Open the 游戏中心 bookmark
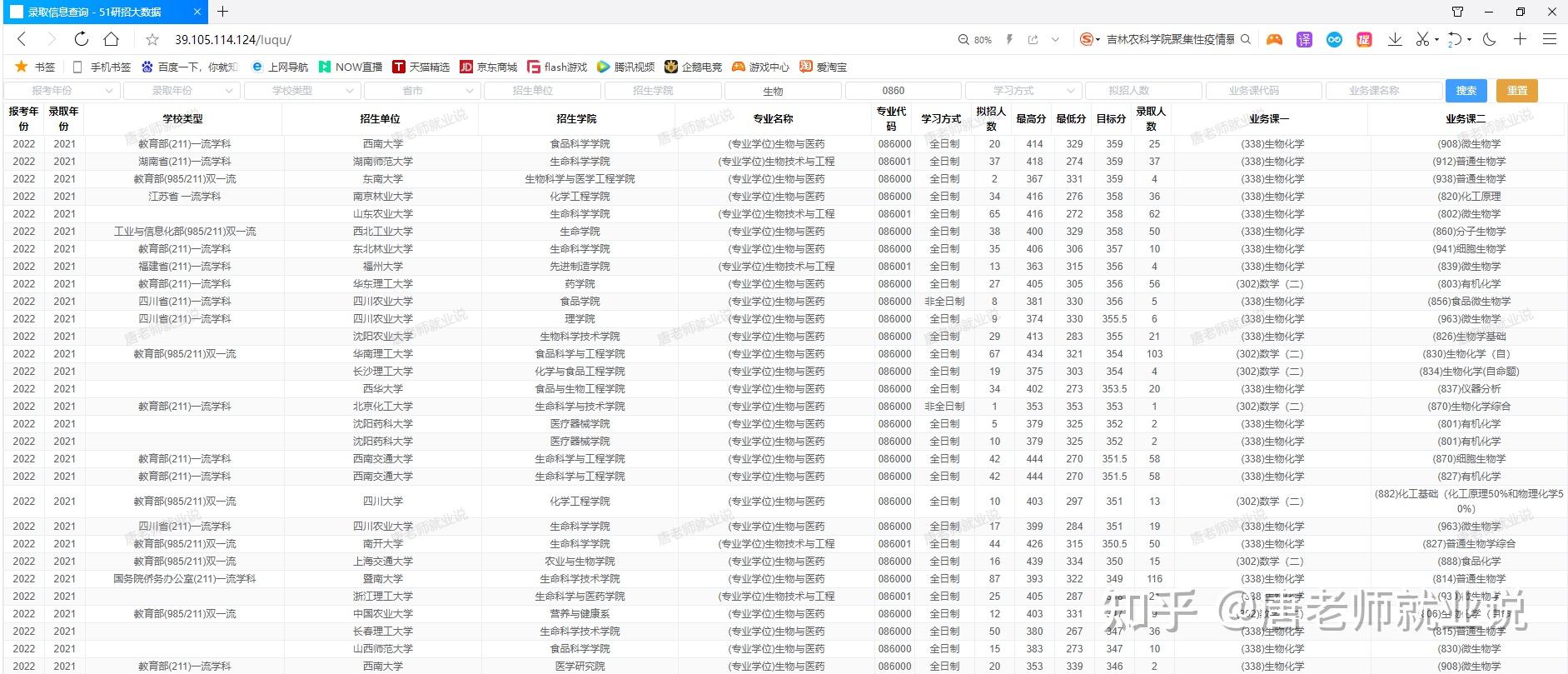 point(760,67)
